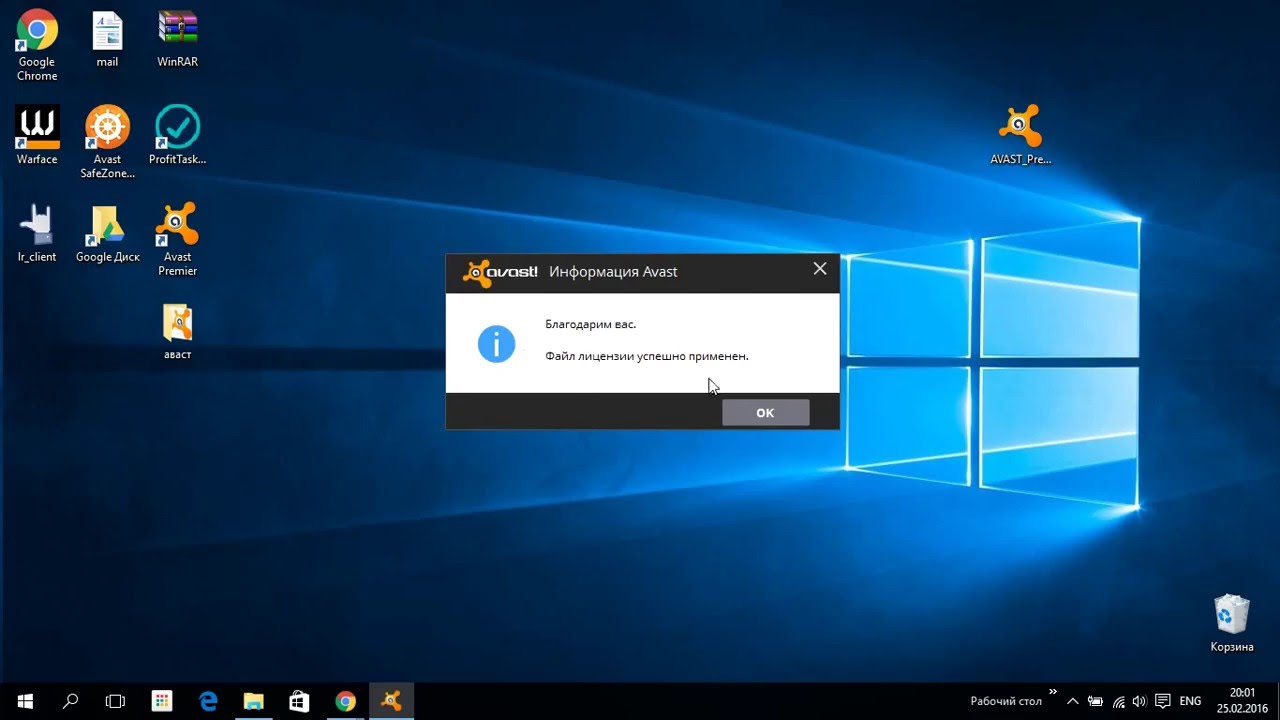The height and width of the screenshot is (720, 1280).
Task: Select the WinRAR desktop icon
Action: (177, 40)
